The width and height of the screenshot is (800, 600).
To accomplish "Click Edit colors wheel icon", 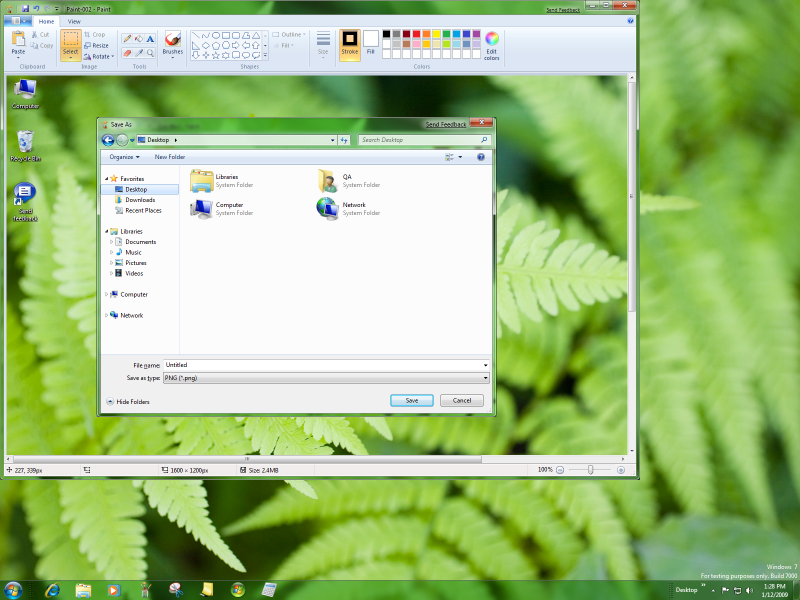I will pos(491,39).
